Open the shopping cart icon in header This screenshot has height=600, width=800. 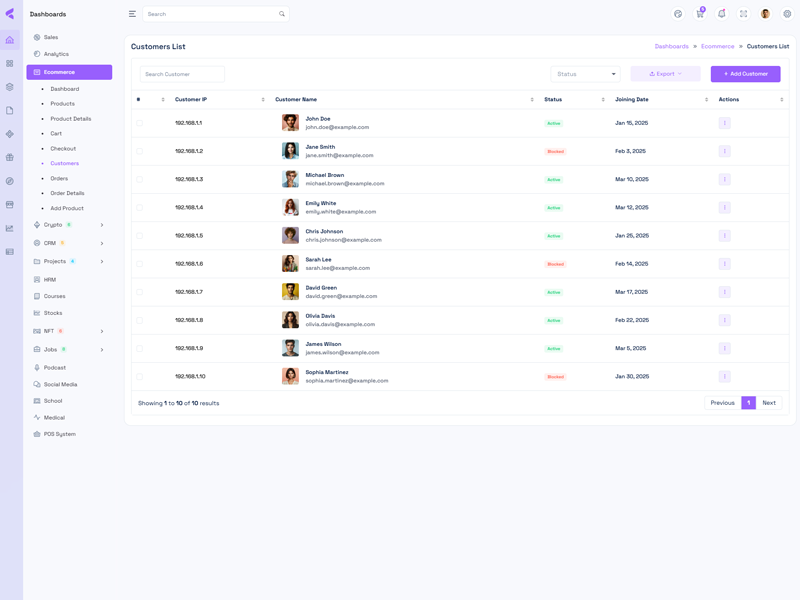click(700, 14)
